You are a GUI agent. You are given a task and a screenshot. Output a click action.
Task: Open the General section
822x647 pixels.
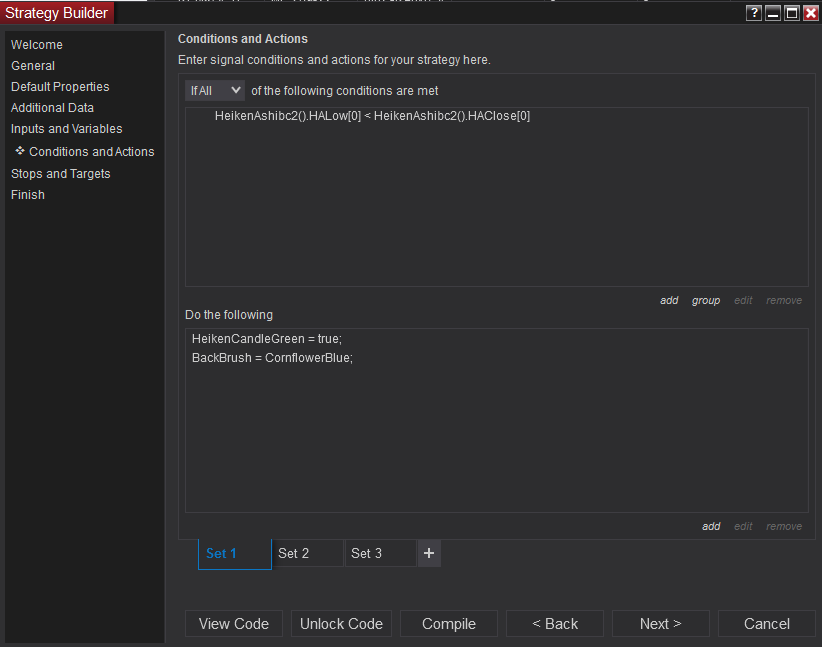tap(33, 66)
